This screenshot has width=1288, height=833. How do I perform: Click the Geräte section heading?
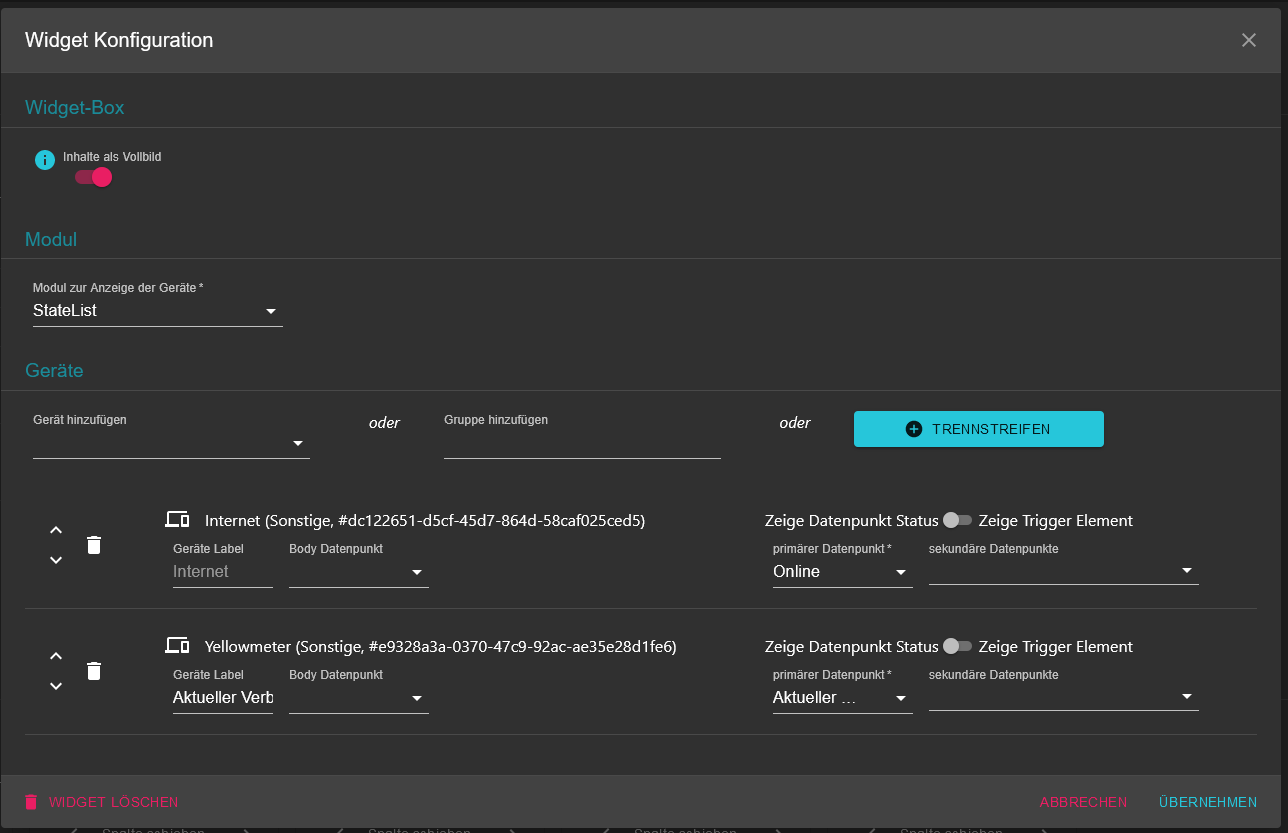tap(54, 370)
